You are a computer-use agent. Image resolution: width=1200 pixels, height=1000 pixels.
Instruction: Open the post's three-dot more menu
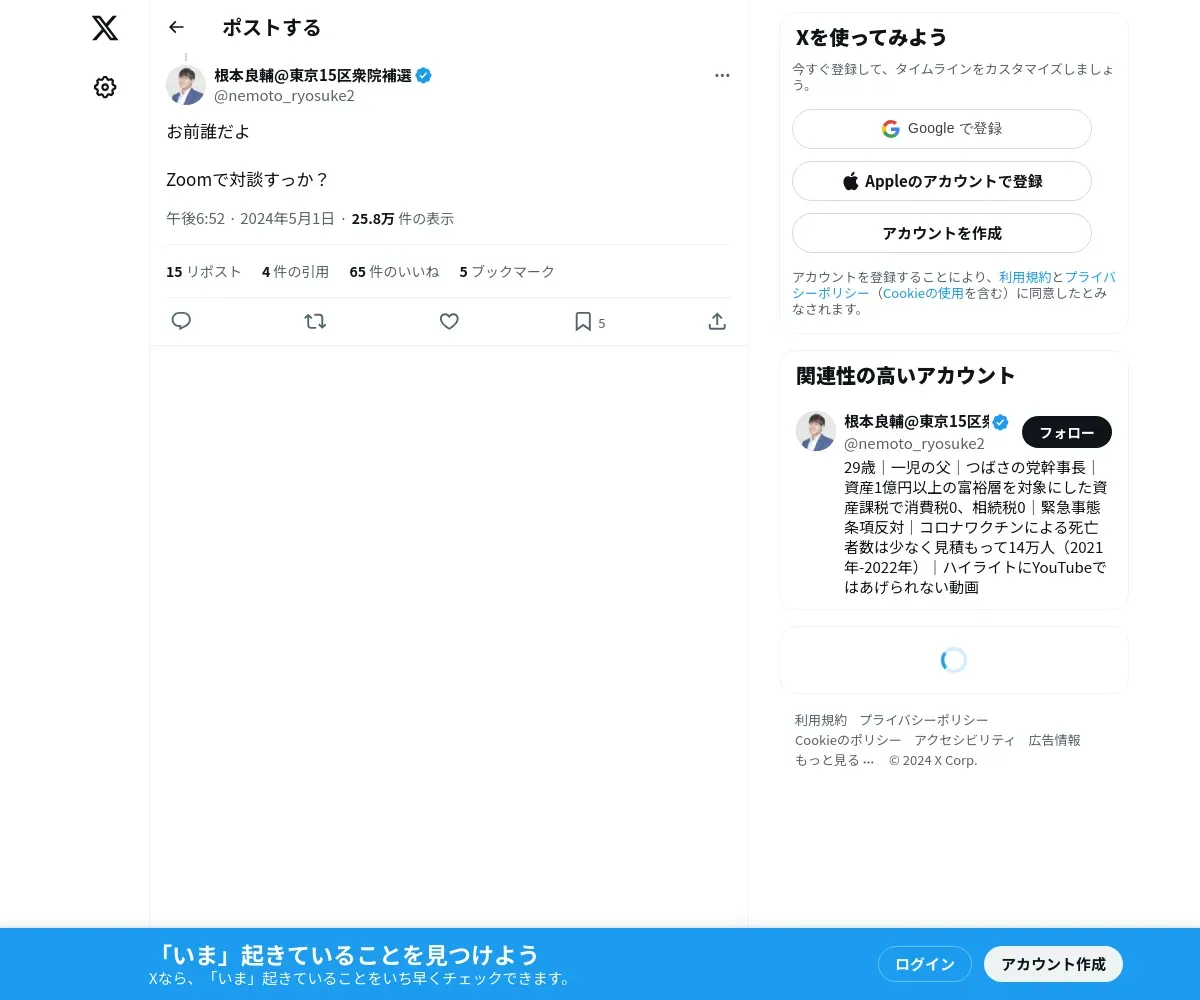tap(722, 75)
